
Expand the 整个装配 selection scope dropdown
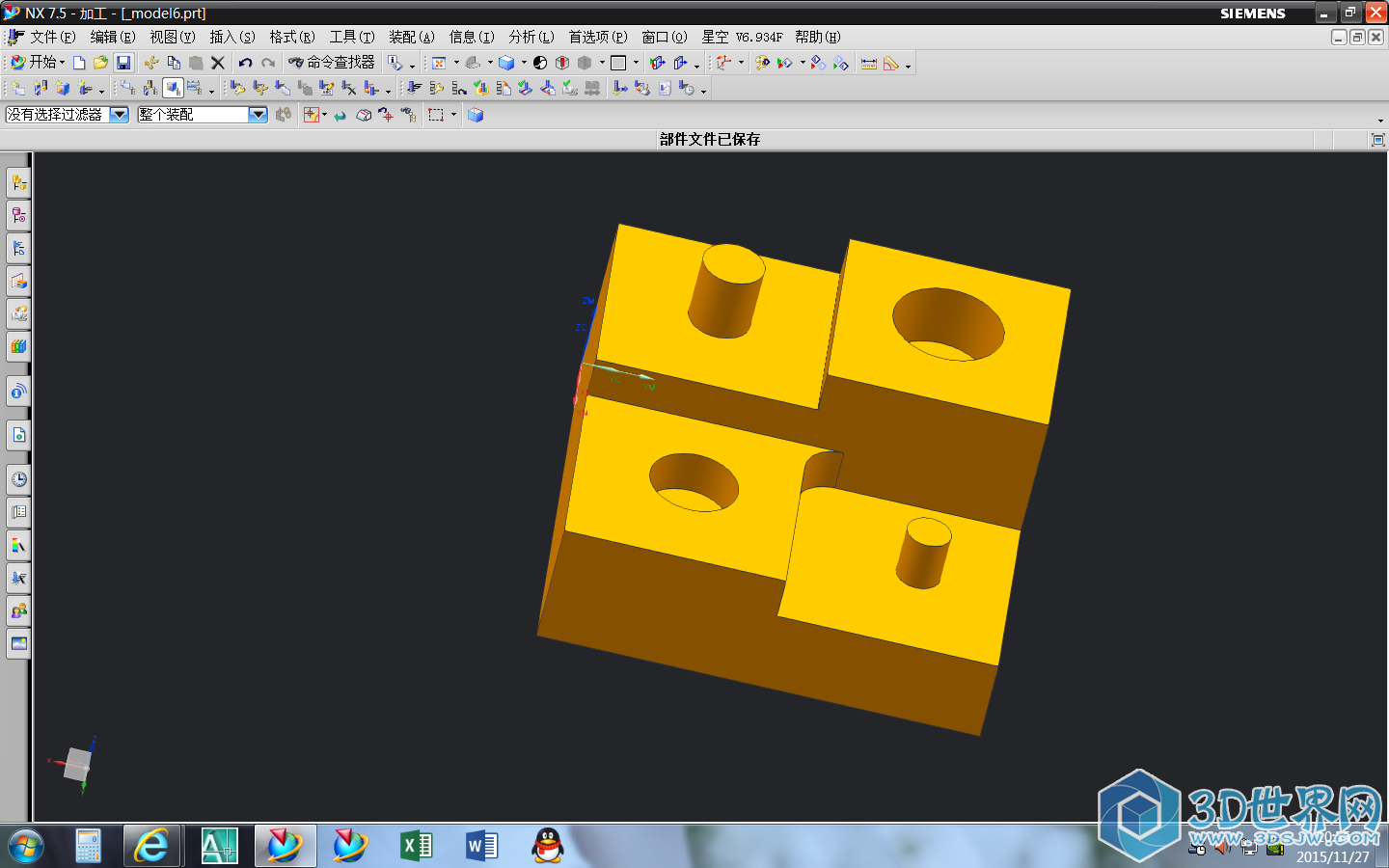pos(258,115)
